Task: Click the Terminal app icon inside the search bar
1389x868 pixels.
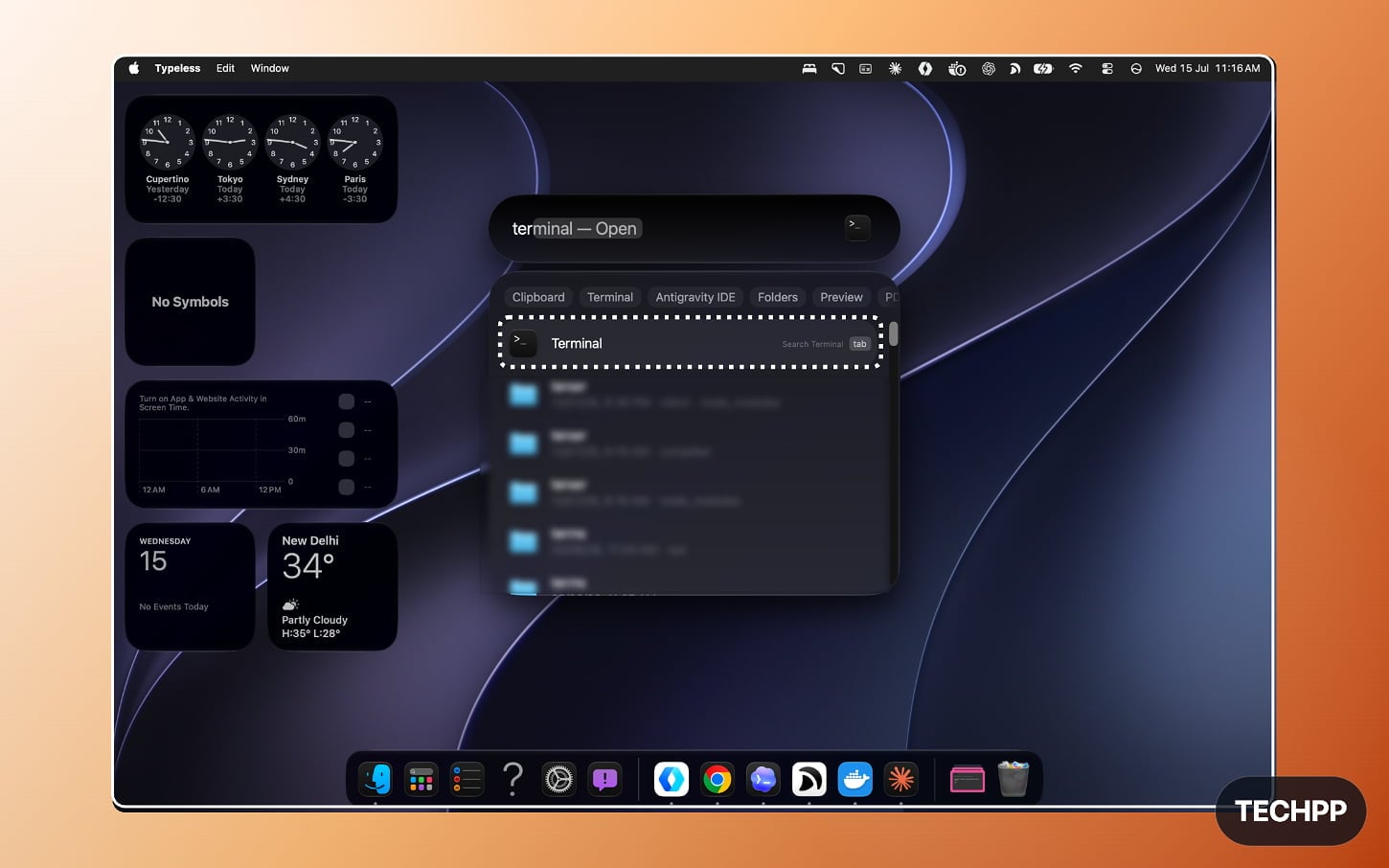Action: pos(857,227)
